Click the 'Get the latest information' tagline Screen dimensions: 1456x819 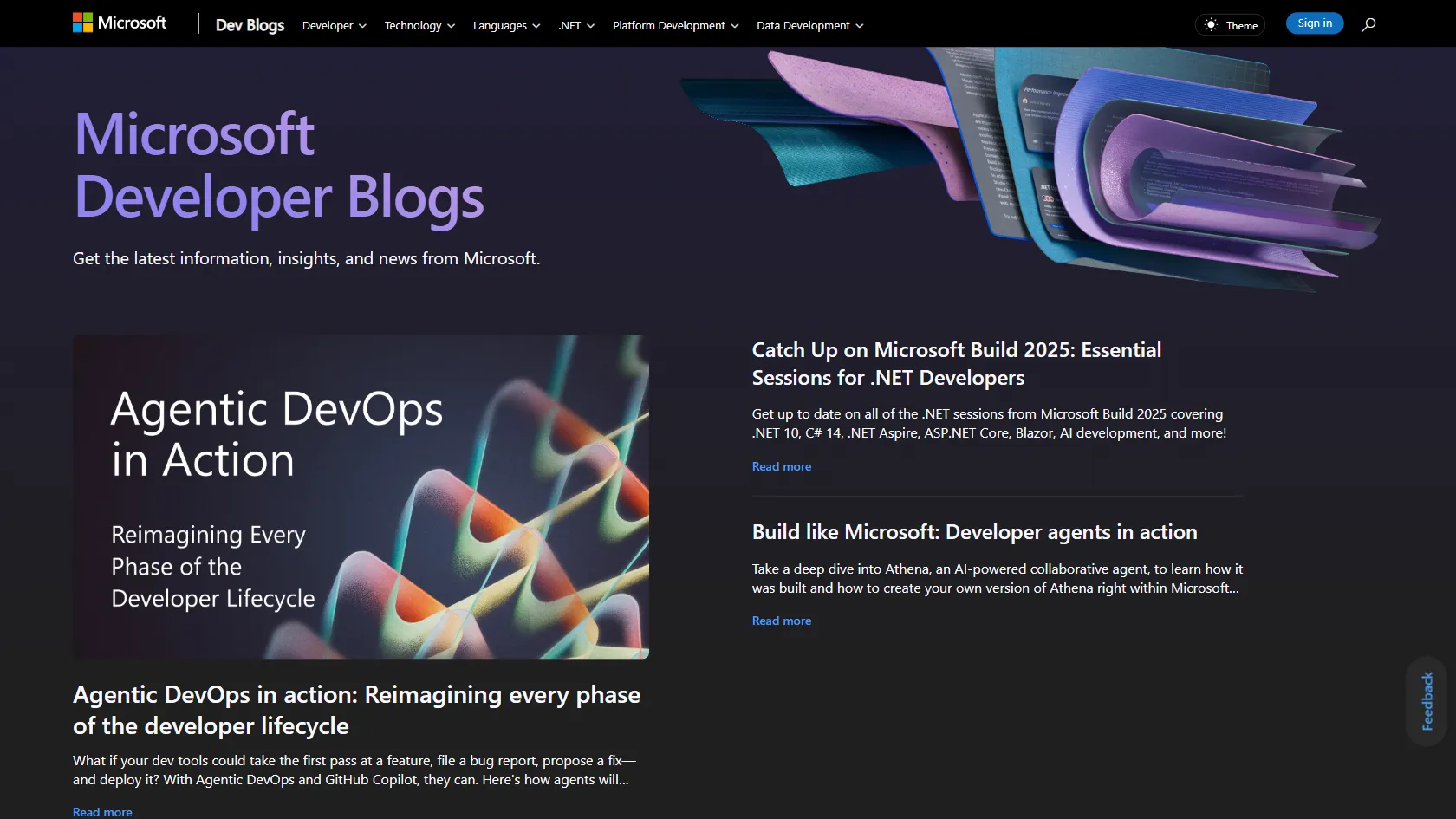click(x=306, y=258)
